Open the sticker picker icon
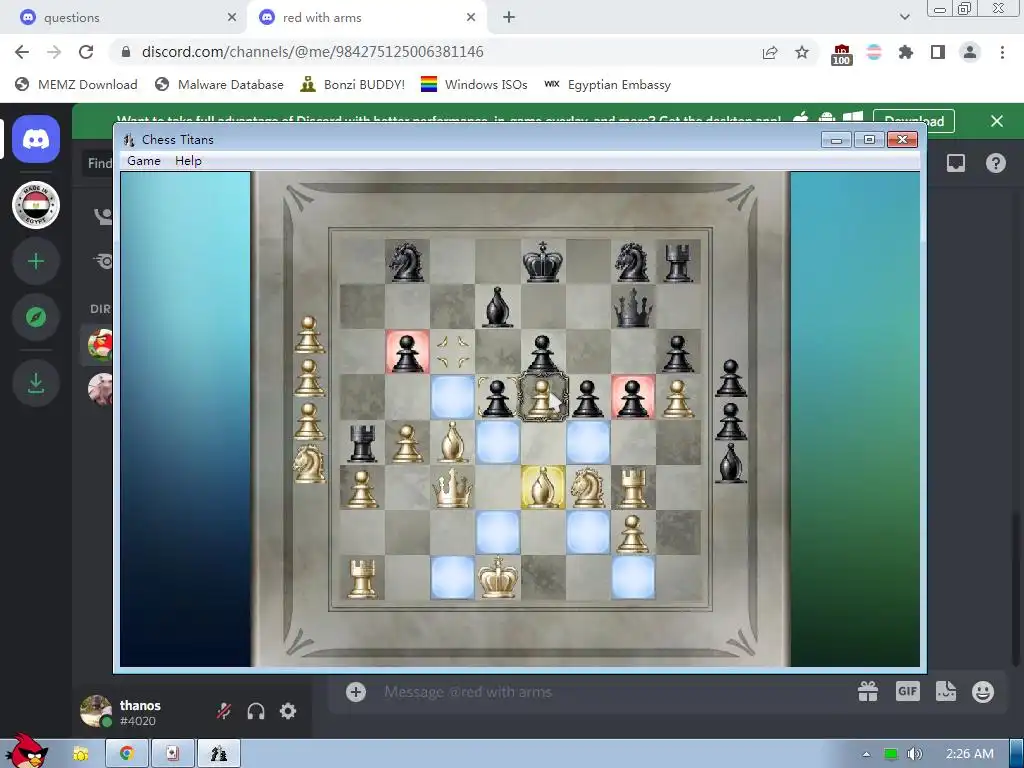 point(946,692)
